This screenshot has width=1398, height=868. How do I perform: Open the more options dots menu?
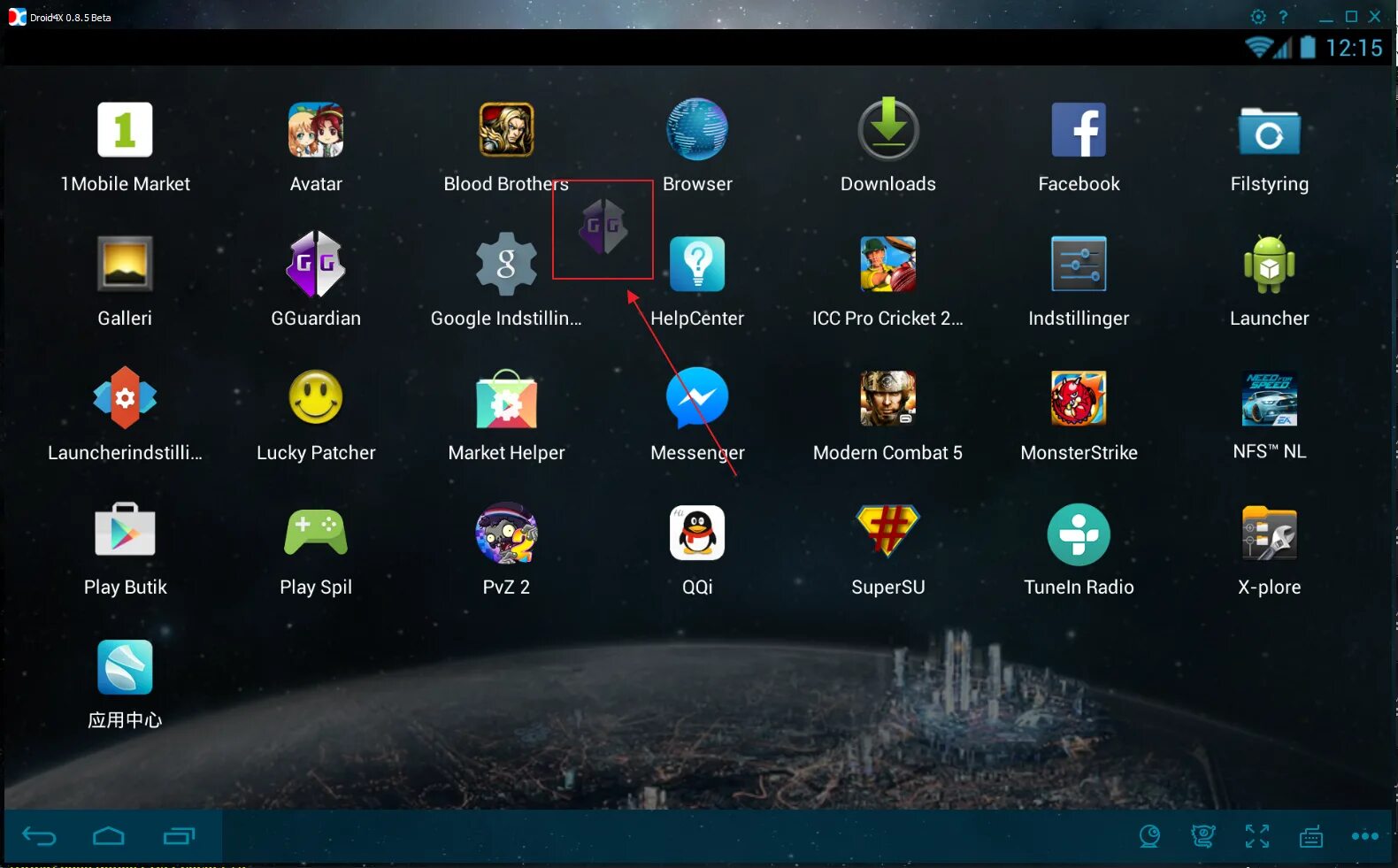[x=1365, y=836]
